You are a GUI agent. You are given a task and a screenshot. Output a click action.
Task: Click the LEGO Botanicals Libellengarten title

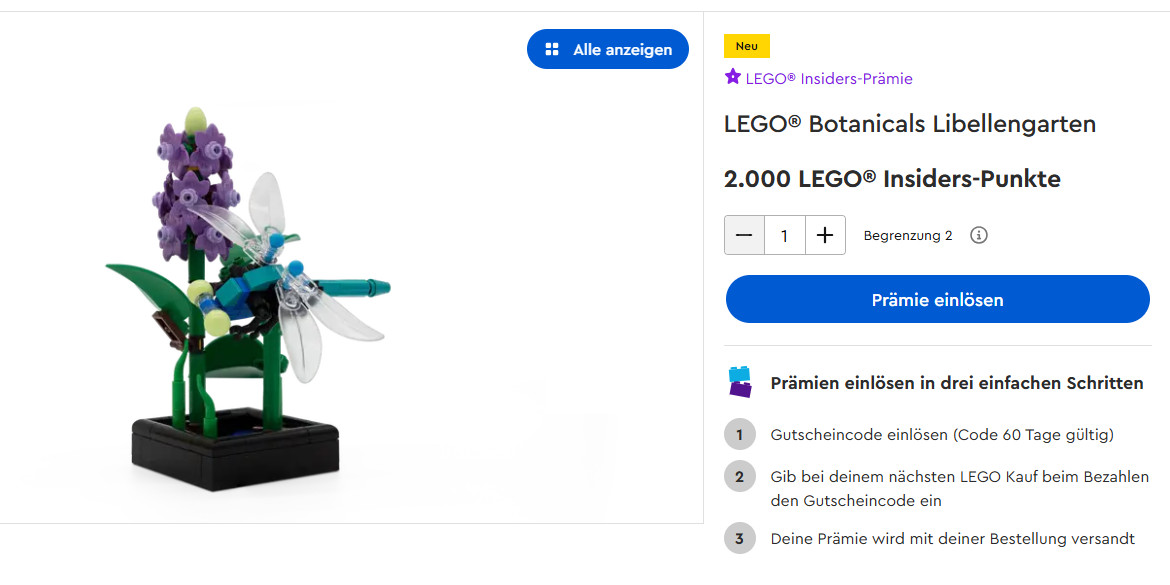909,124
